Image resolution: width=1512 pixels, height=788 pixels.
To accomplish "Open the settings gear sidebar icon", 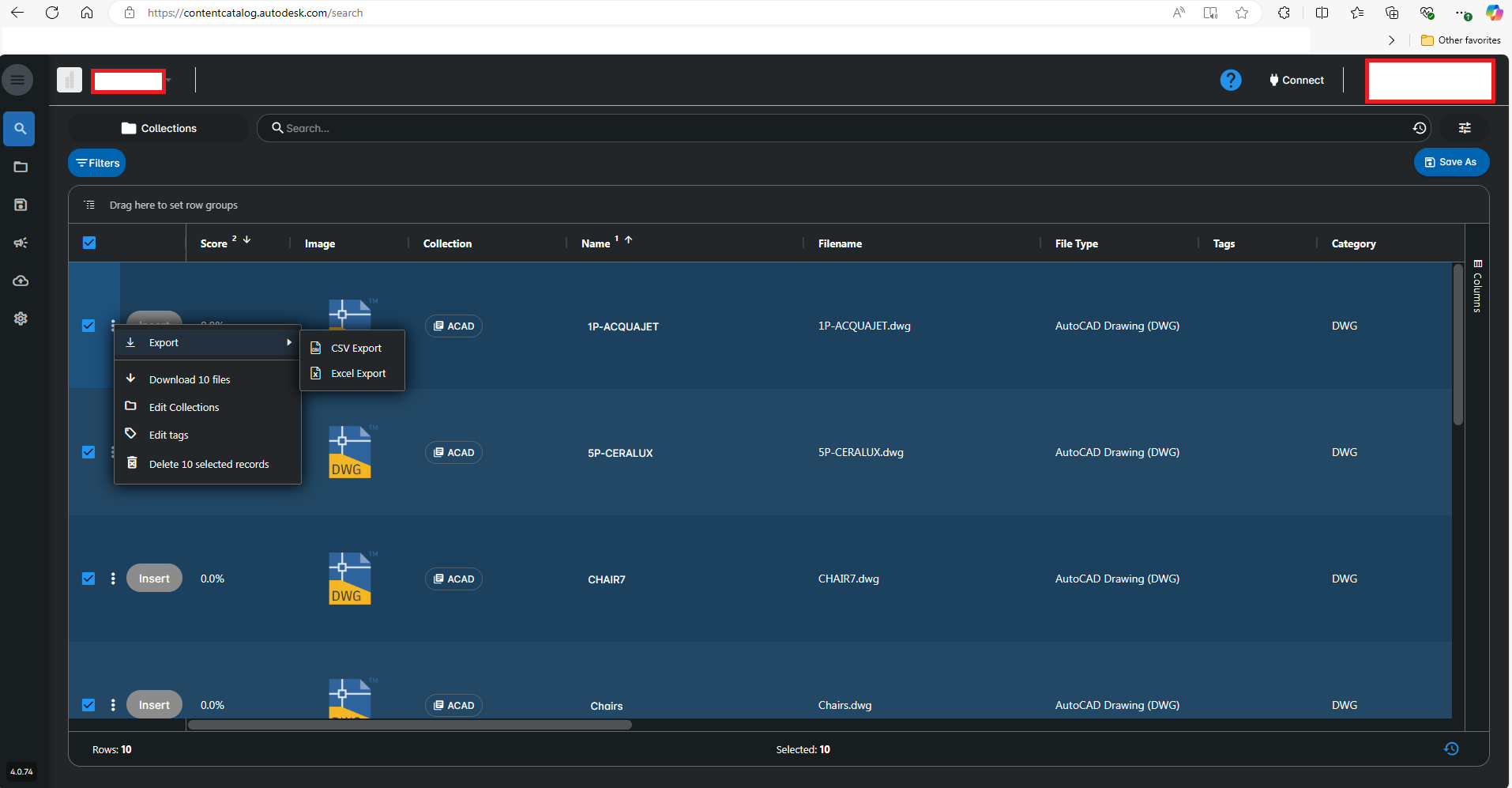I will click(21, 319).
